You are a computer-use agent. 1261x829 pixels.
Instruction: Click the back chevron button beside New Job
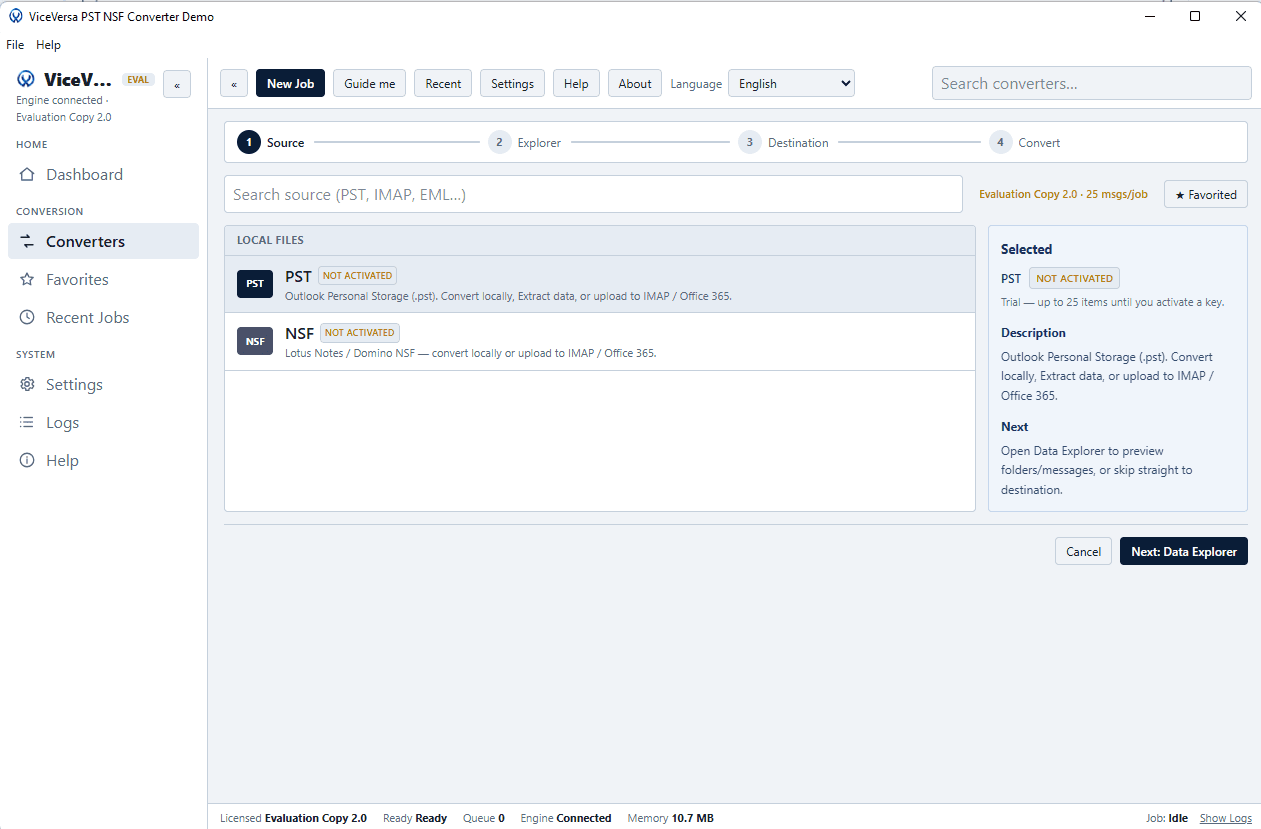click(x=234, y=84)
